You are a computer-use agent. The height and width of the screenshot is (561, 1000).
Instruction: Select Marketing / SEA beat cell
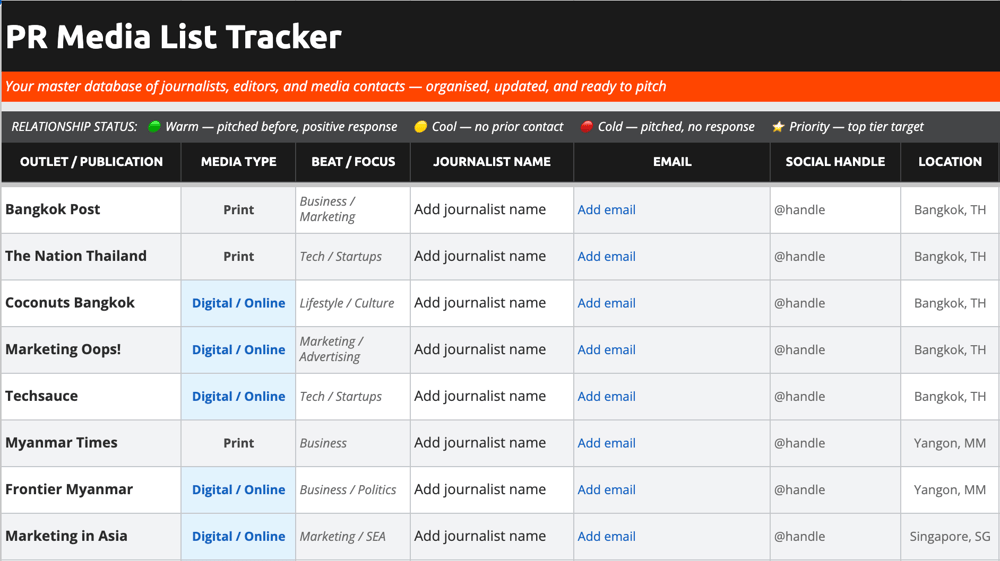(353, 536)
